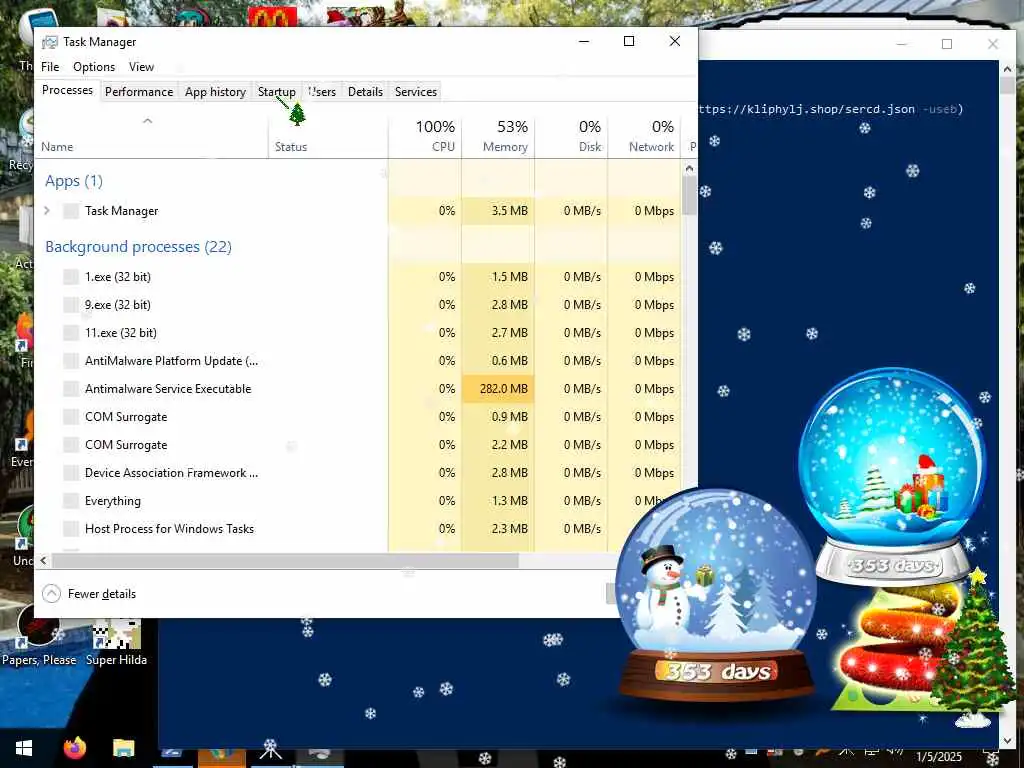
Task: Click the Fewer details circle arrow icon
Action: pos(51,594)
